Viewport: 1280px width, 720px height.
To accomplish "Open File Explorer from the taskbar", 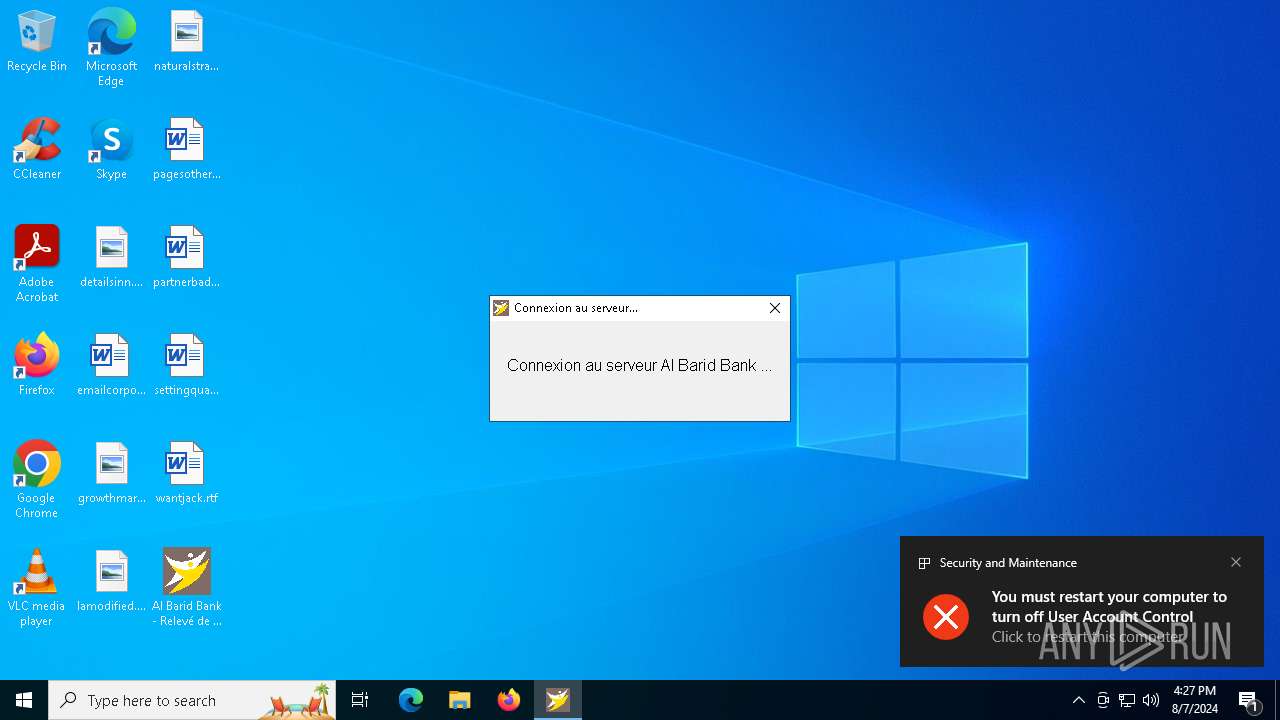I will [x=460, y=700].
